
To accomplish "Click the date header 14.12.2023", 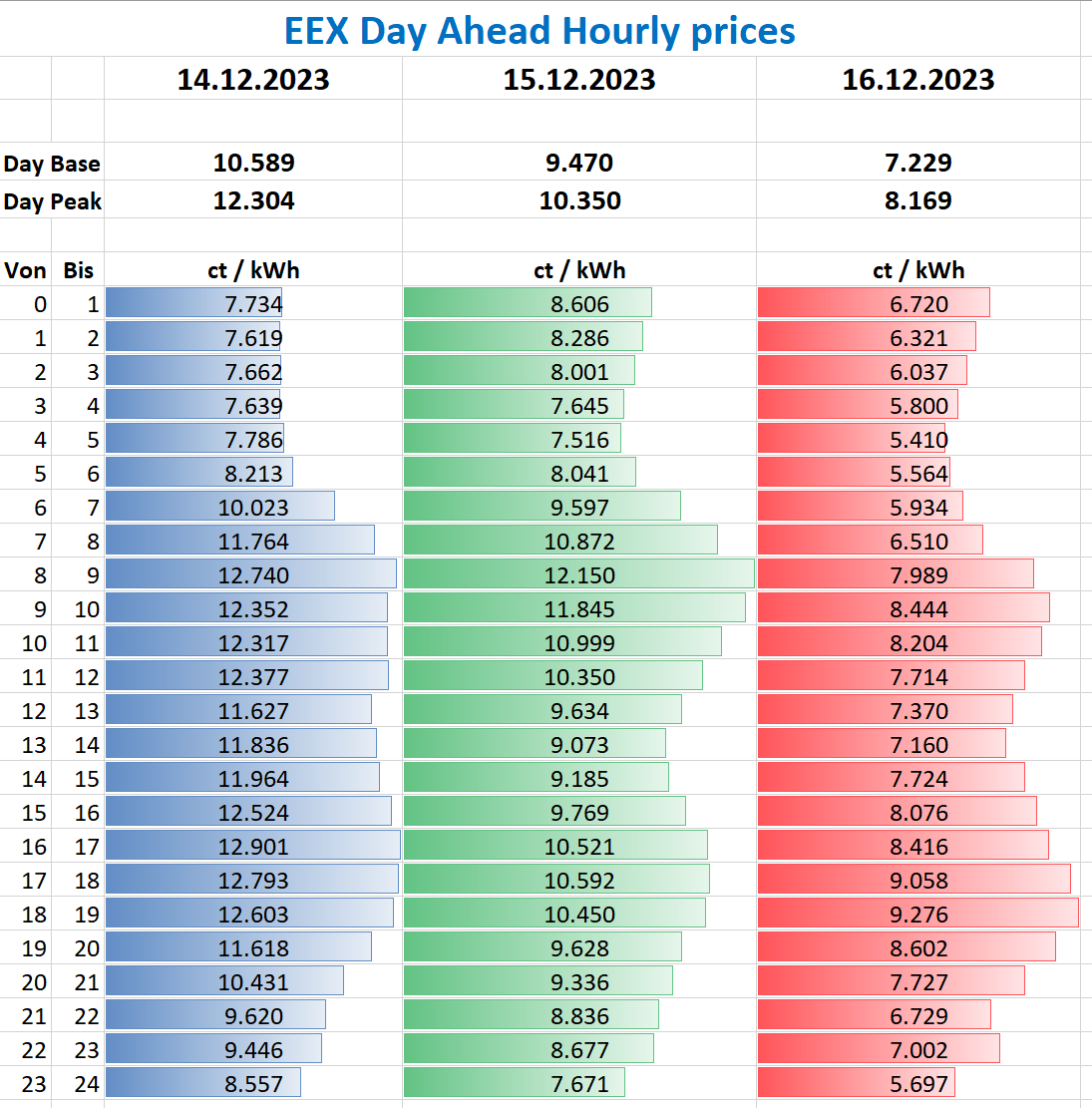I will click(253, 79).
